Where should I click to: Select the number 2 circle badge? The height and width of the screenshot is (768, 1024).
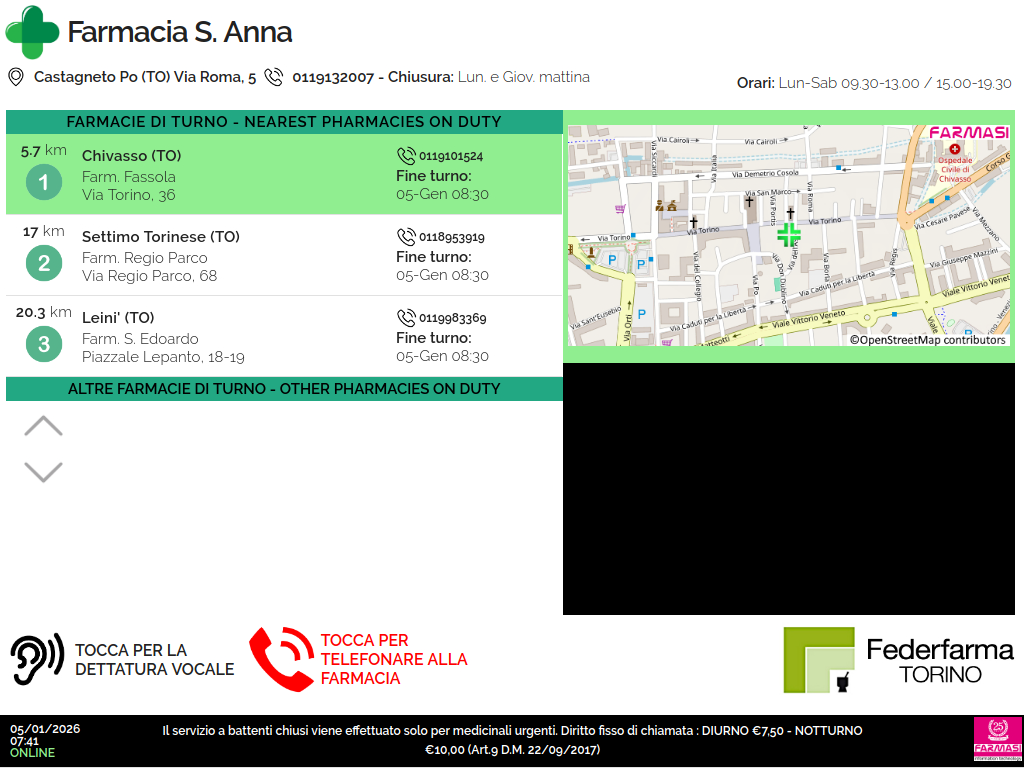[43, 264]
